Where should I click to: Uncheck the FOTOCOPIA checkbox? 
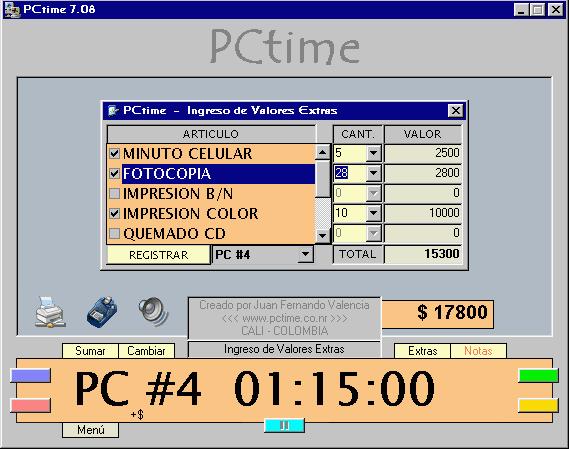[114, 174]
